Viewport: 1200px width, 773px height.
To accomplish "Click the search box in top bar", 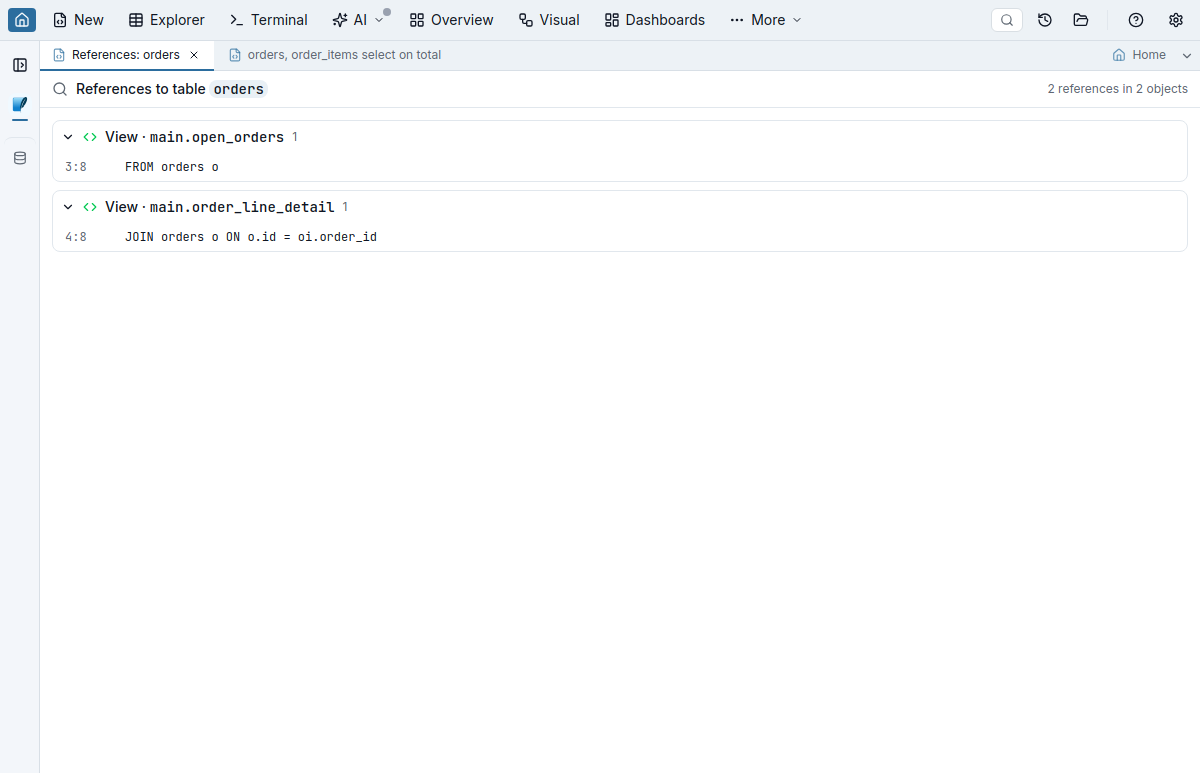I will click(x=1007, y=20).
